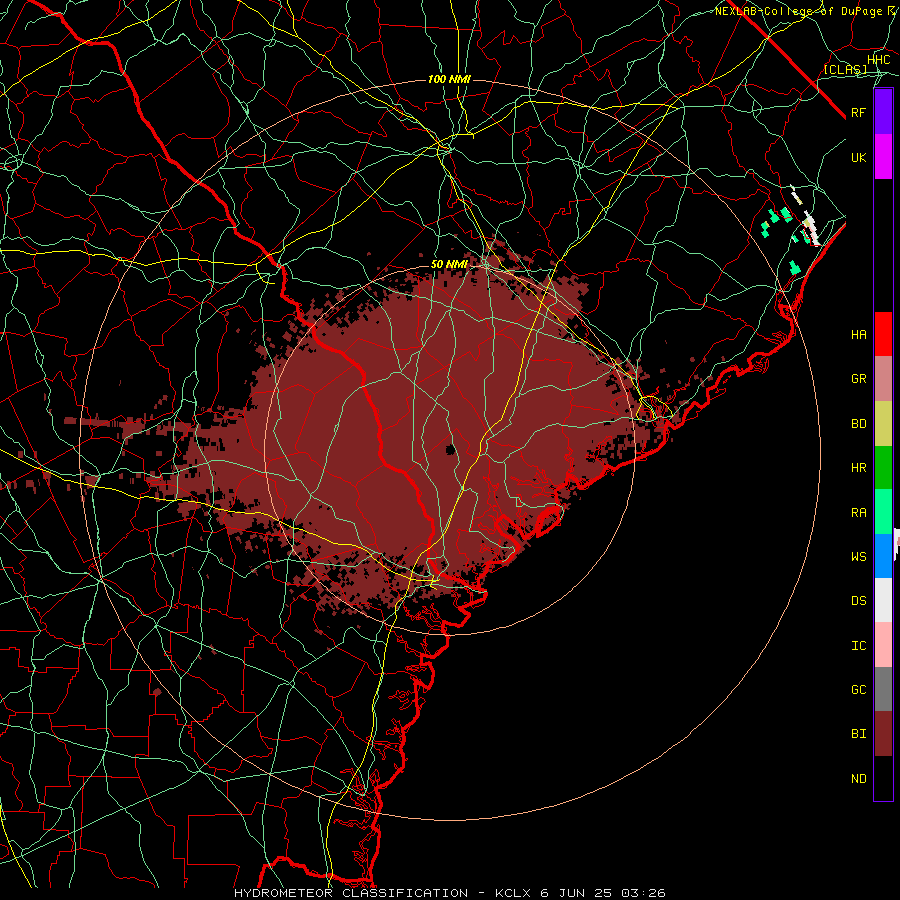Viewport: 900px width, 900px height.
Task: Click the DS legend label
Action: [859, 601]
